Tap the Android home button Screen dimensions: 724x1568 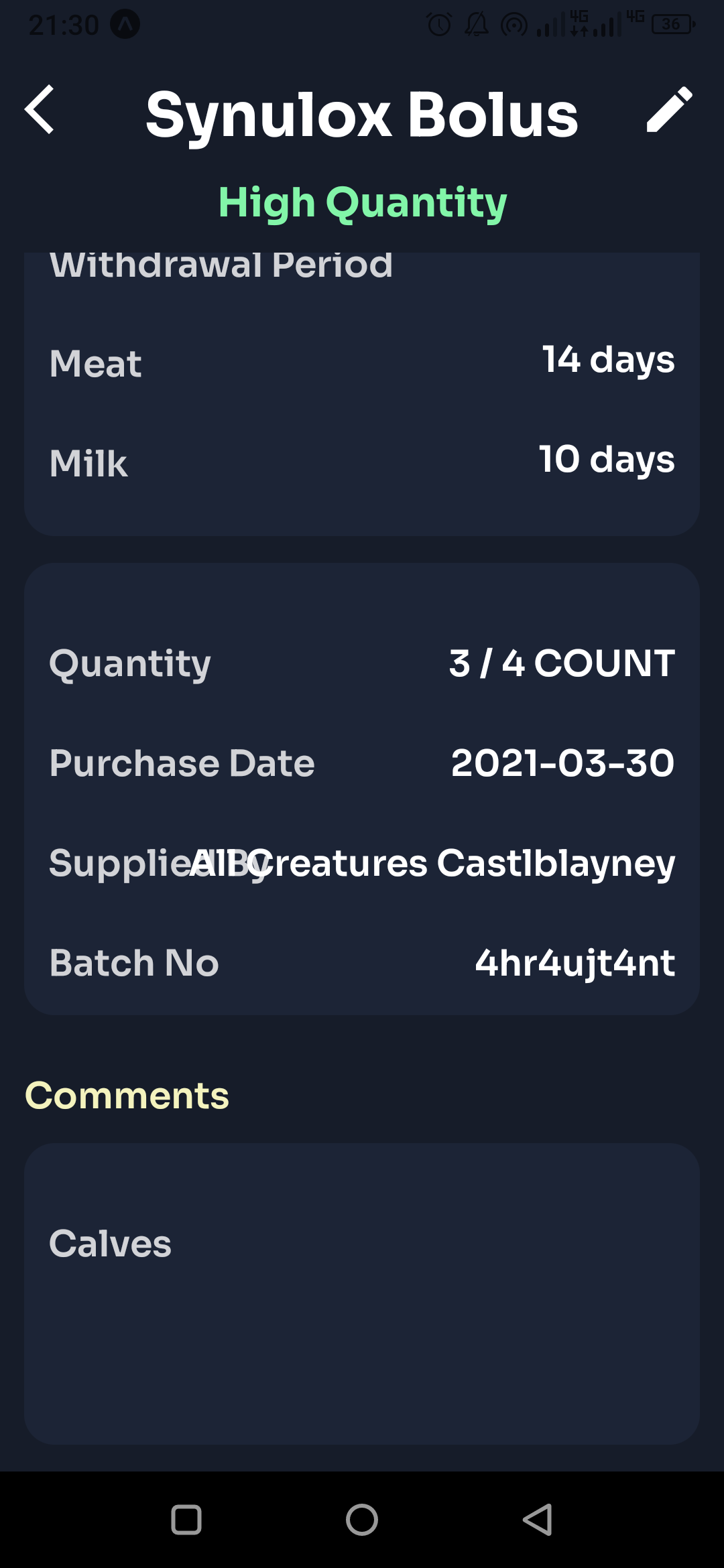[361, 1520]
